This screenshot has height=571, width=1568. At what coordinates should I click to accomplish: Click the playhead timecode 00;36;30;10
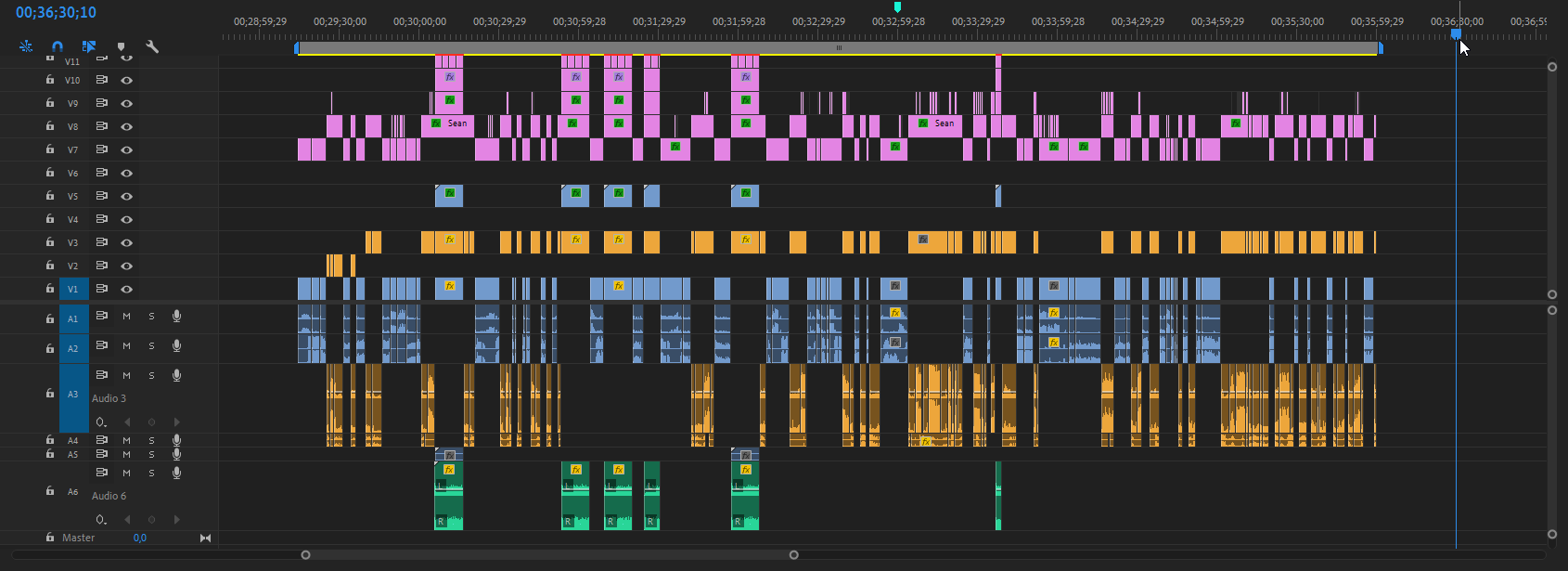pos(56,13)
